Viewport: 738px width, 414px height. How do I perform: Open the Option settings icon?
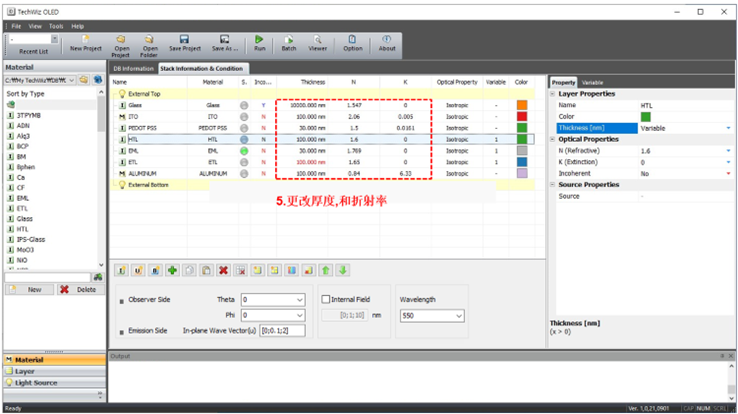pyautogui.click(x=353, y=40)
